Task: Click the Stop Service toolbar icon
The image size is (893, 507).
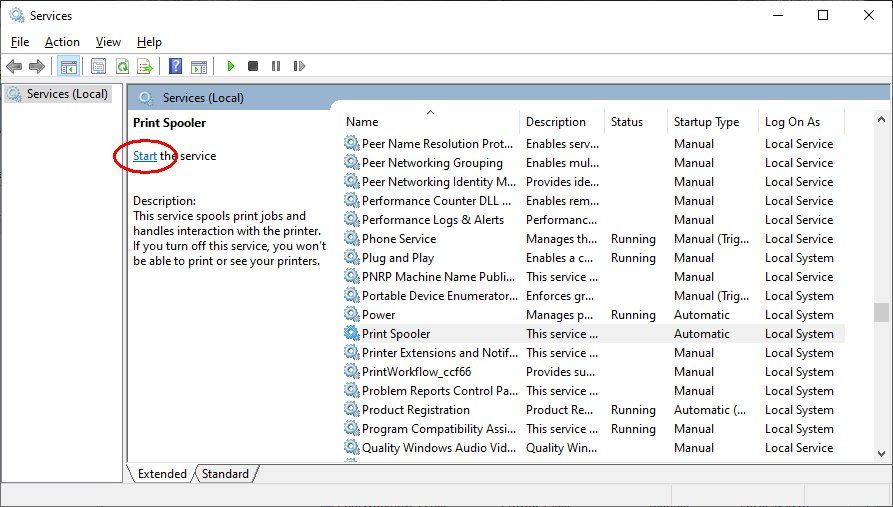Action: [x=253, y=66]
